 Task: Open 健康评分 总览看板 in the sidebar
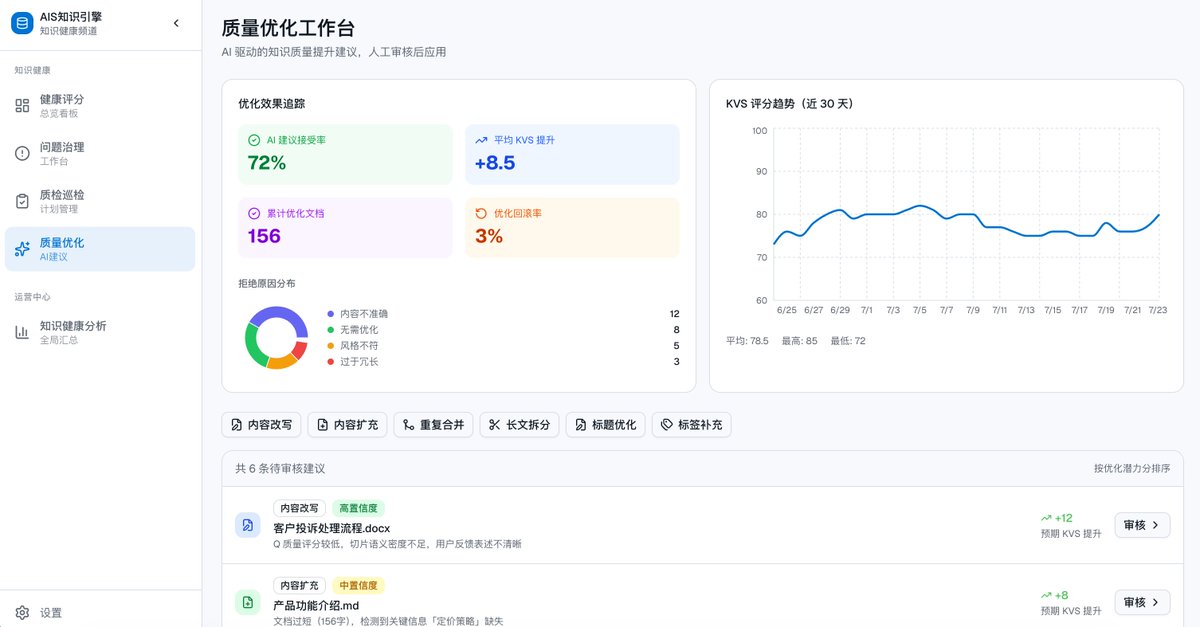point(100,106)
